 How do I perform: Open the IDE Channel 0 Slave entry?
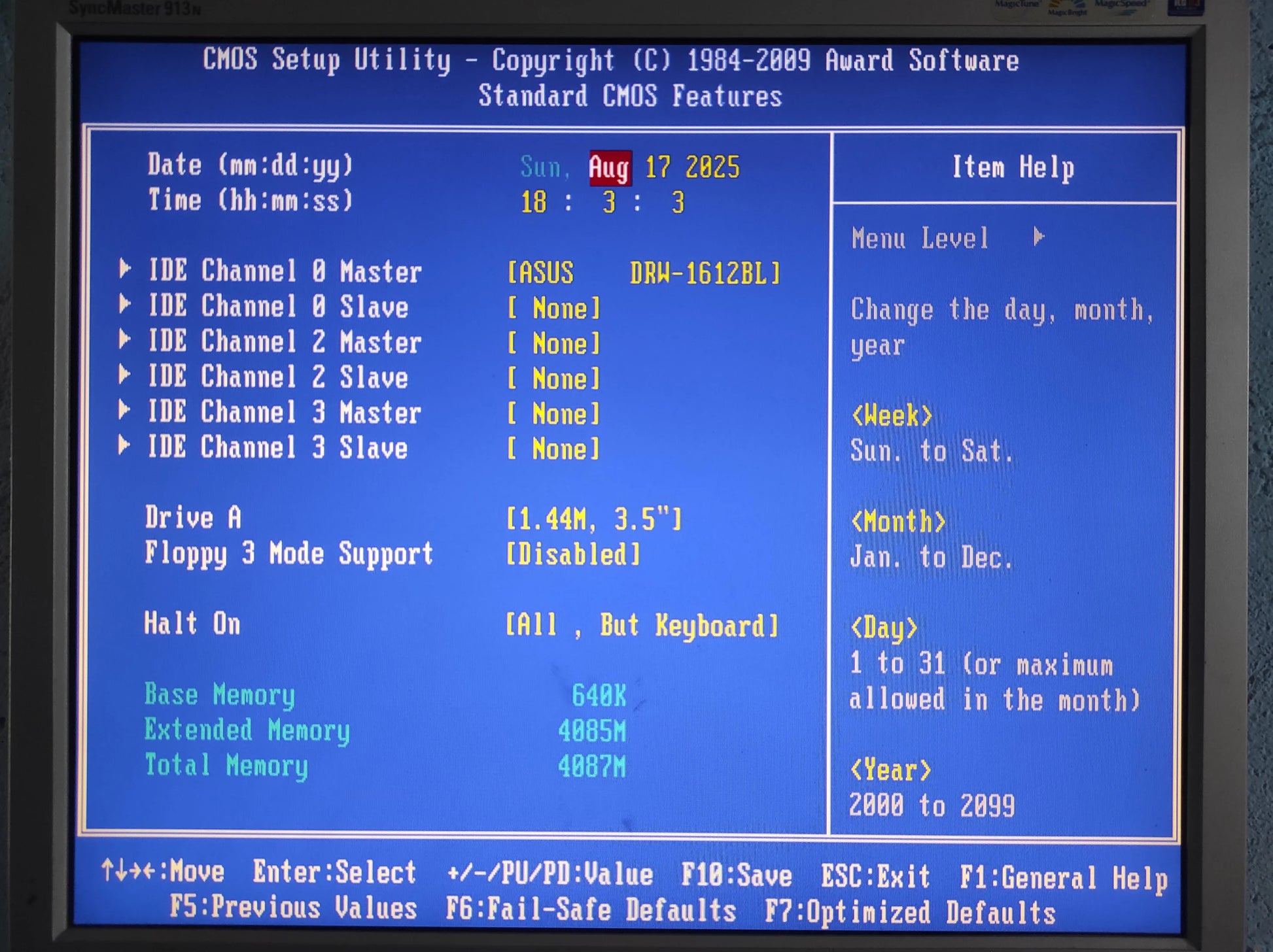[x=278, y=306]
